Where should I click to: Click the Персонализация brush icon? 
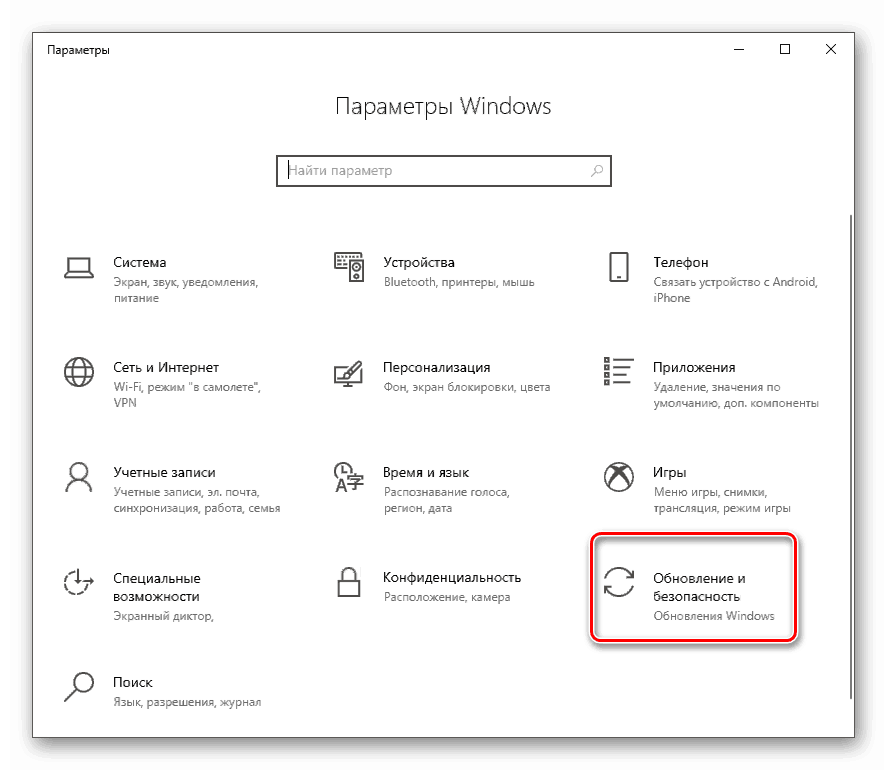[348, 373]
